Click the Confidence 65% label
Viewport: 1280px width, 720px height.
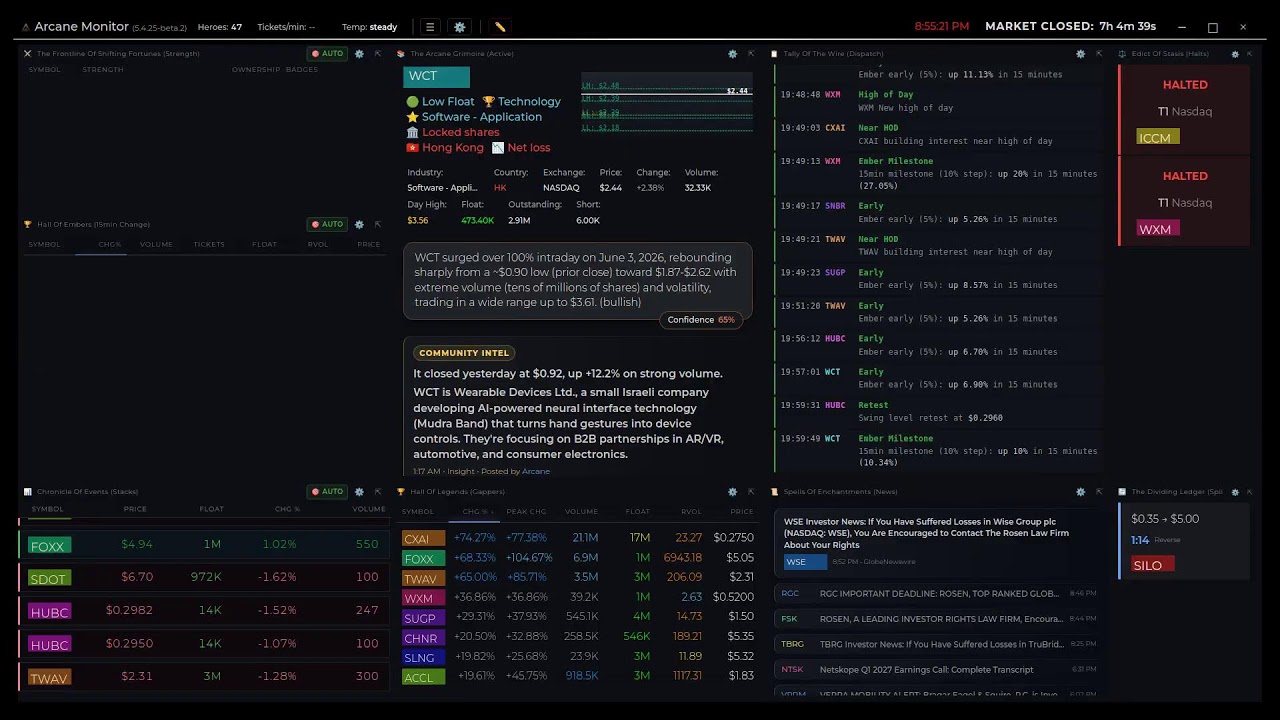(700, 320)
